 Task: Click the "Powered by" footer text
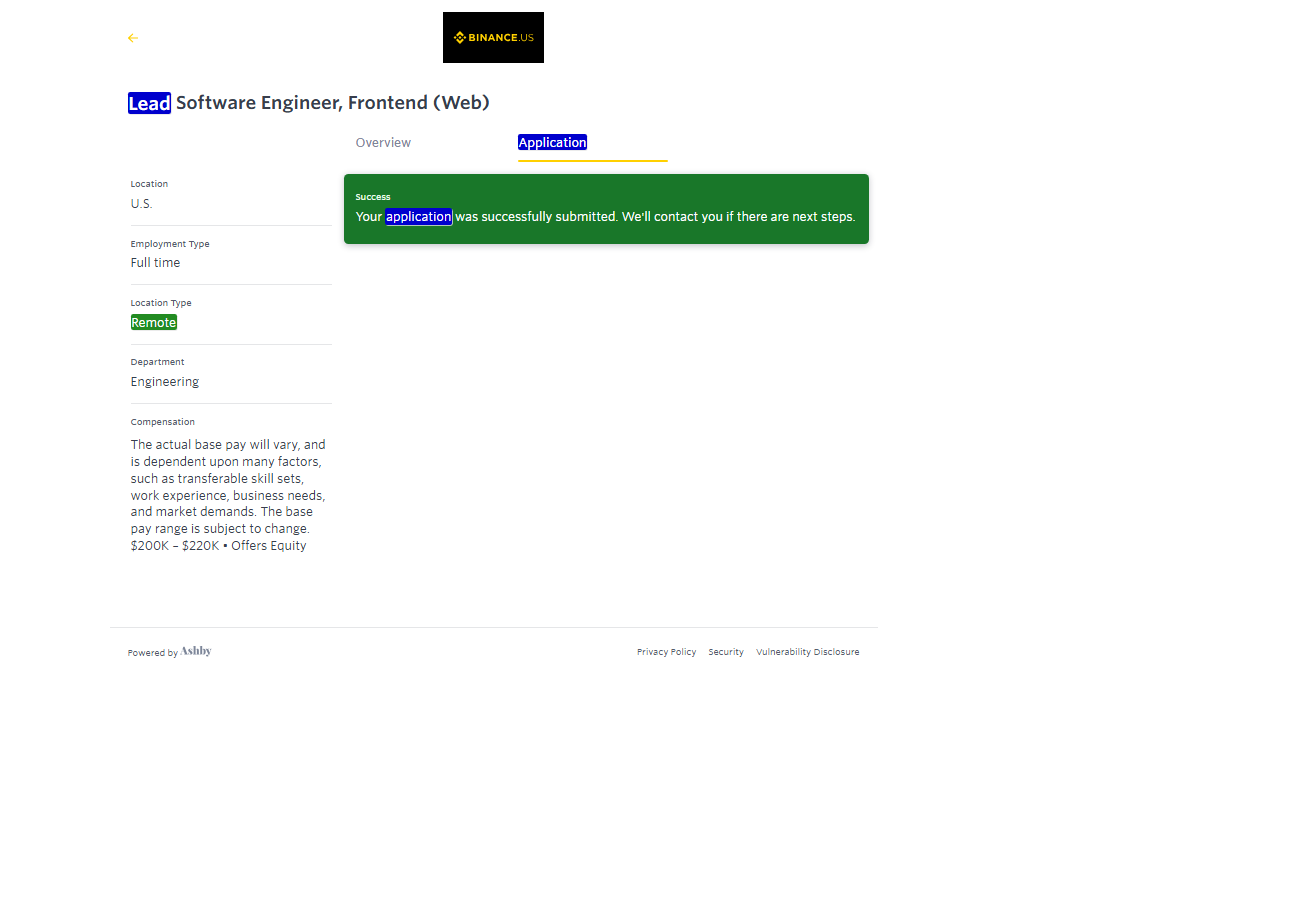pyautogui.click(x=152, y=653)
